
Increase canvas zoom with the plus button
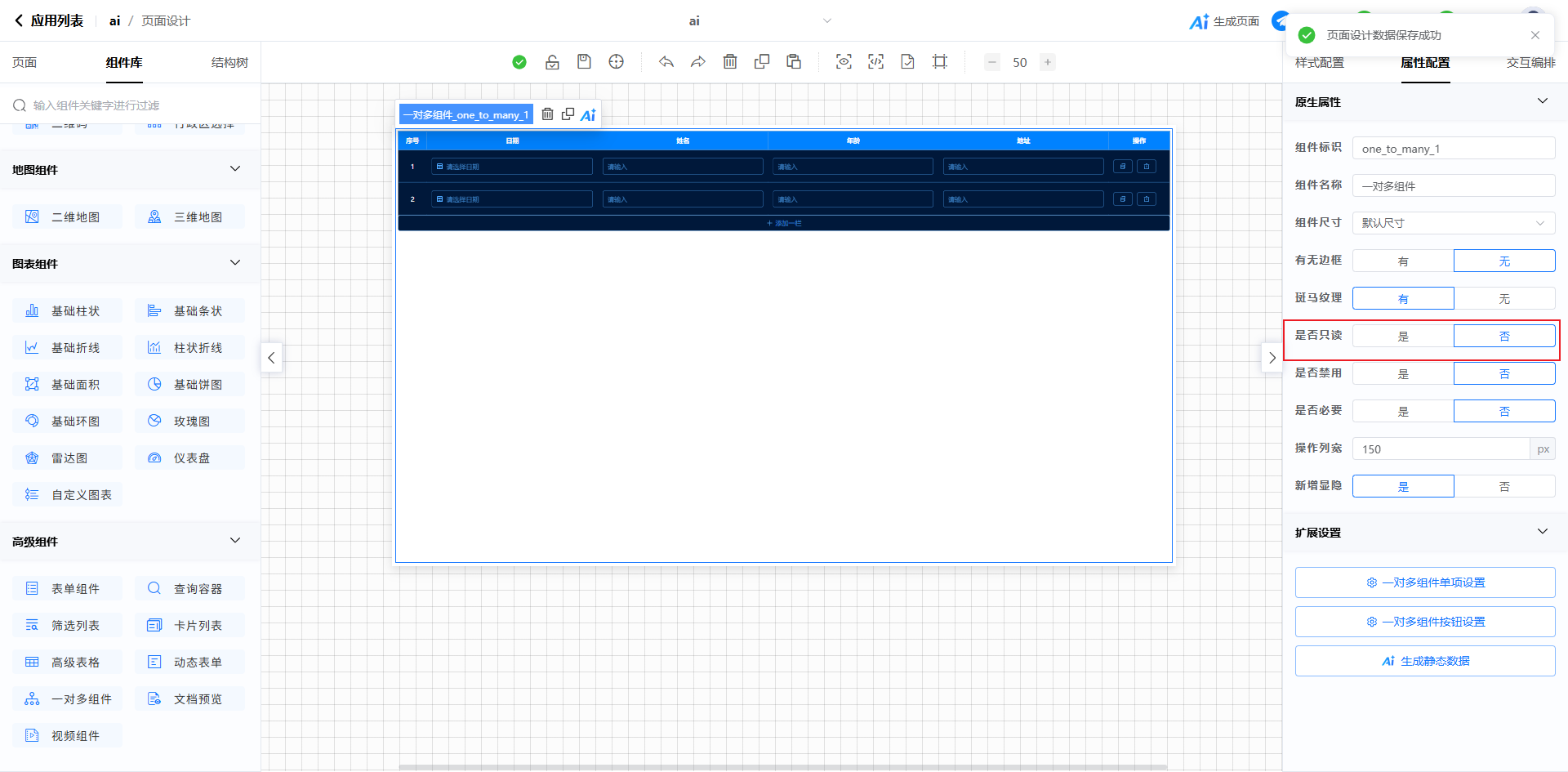click(1048, 62)
